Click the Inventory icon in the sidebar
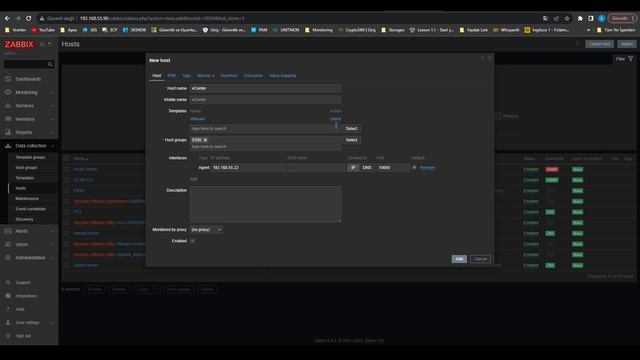Screen dimensions: 640x360 pyautogui.click(x=8, y=119)
